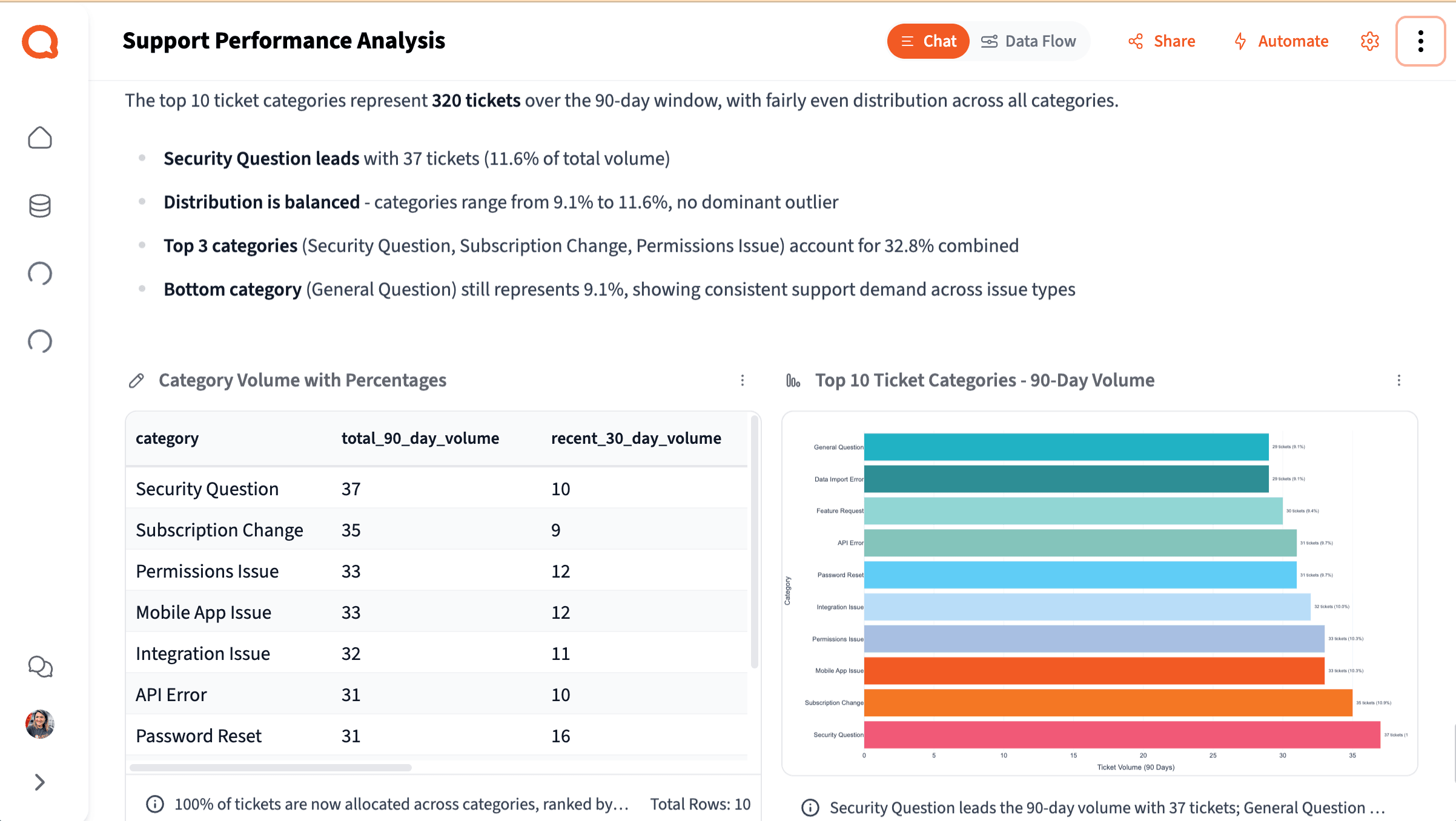Screen dimensions: 1456x821
Task: Switch to the Data Flow view
Action: point(1028,41)
